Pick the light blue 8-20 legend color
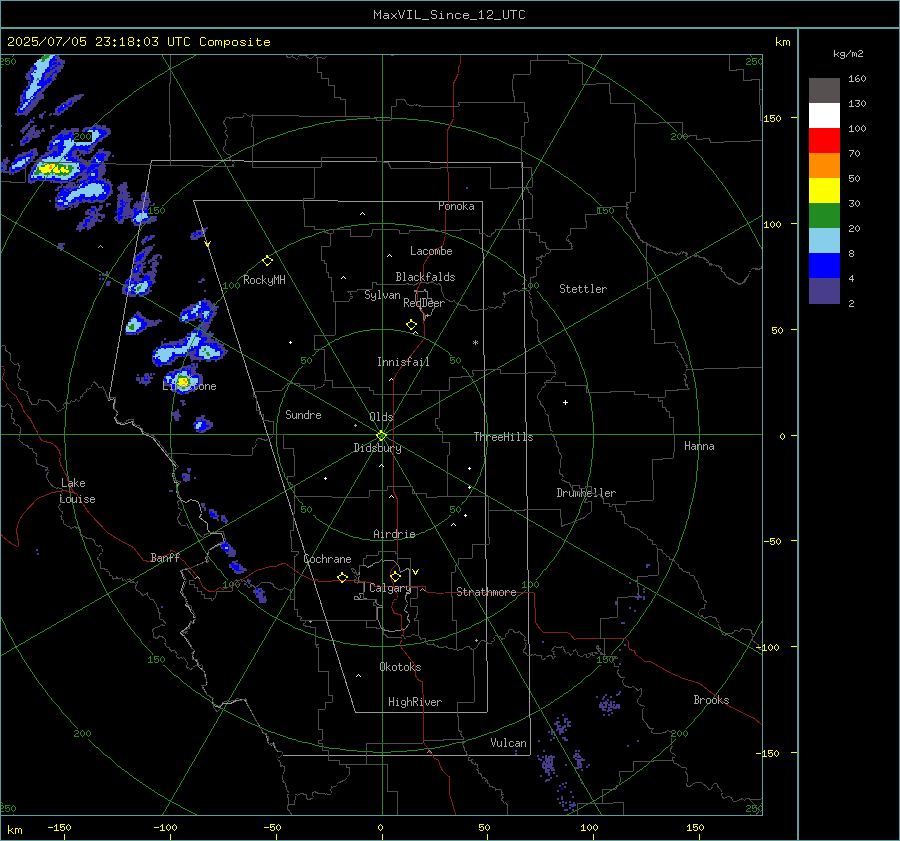Image resolution: width=900 pixels, height=841 pixels. coord(824,241)
